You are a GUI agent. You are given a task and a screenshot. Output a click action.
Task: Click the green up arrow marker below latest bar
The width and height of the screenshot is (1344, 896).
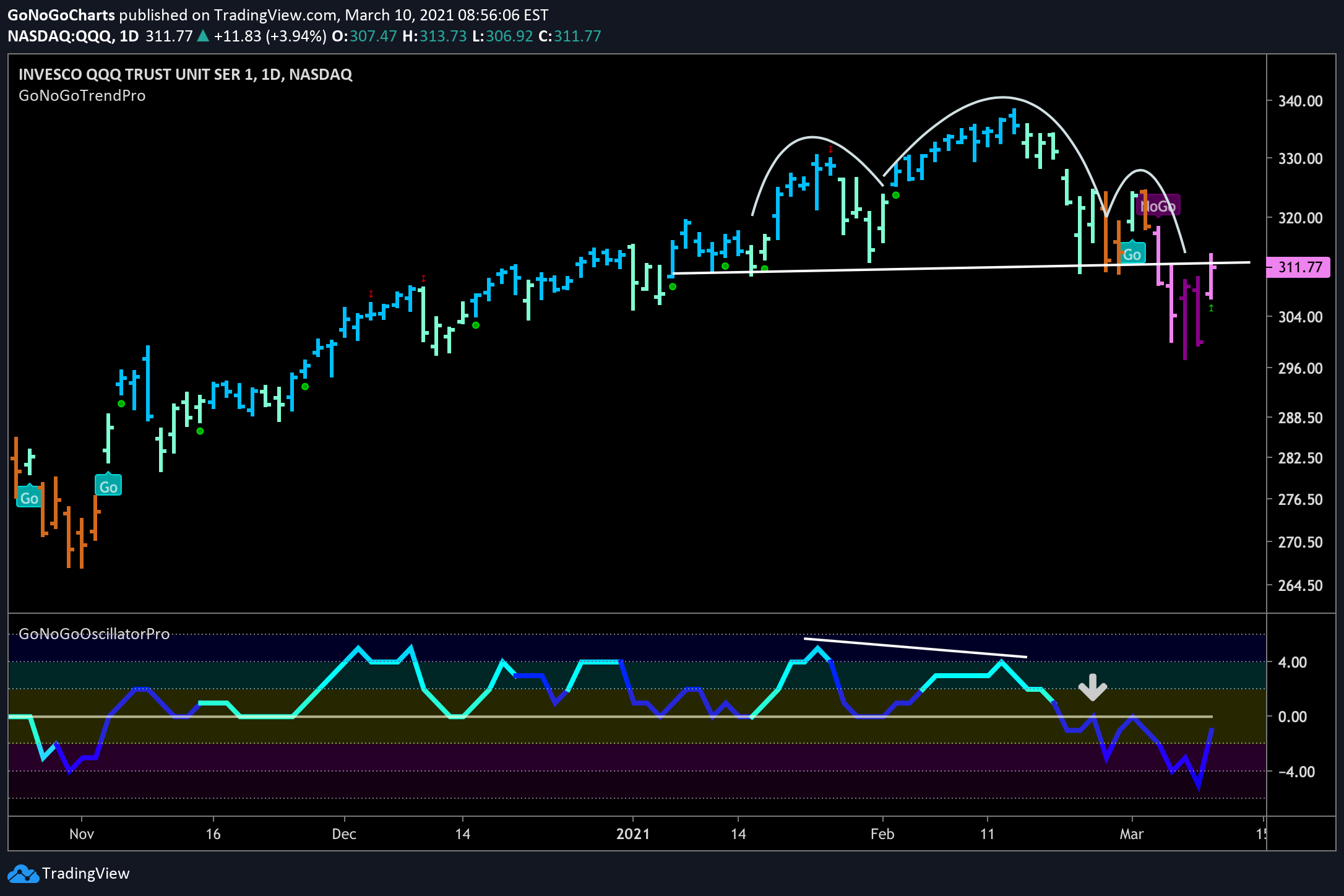[x=1211, y=308]
